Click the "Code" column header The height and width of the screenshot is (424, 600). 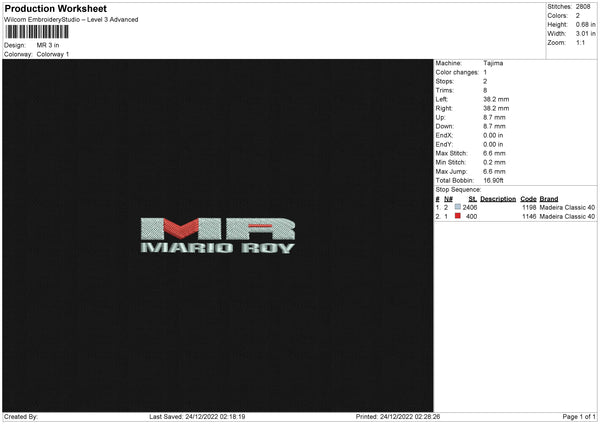tap(528, 199)
